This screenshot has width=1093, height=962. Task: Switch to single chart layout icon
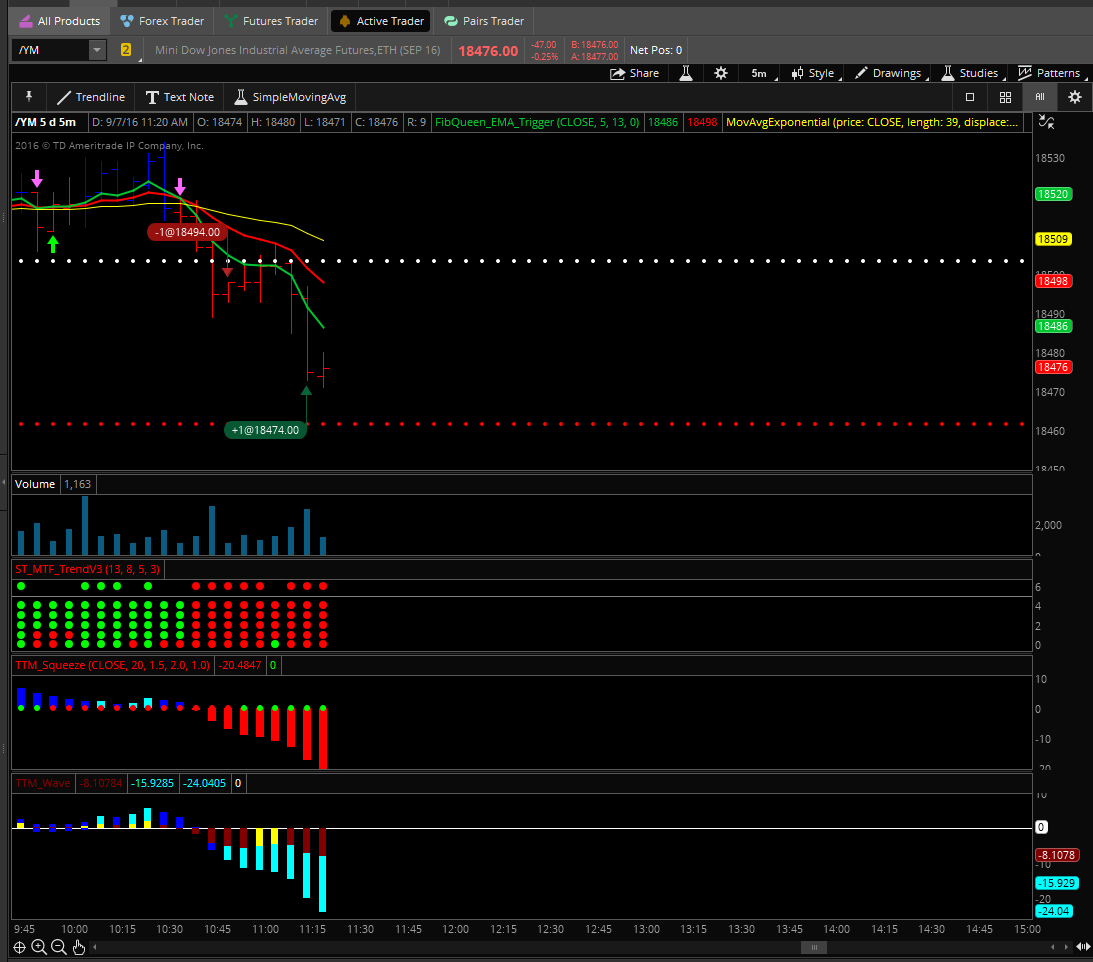[x=970, y=97]
